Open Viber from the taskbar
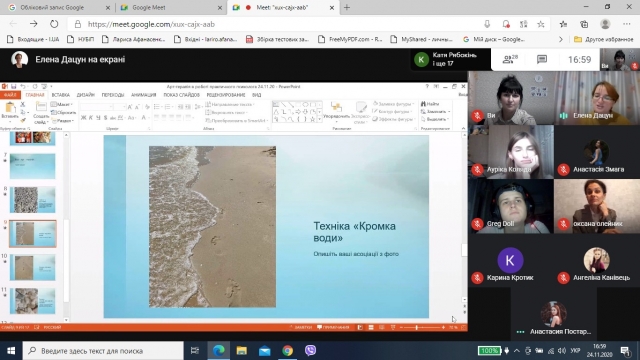Viewport: 640px width, 360px height. (310, 351)
